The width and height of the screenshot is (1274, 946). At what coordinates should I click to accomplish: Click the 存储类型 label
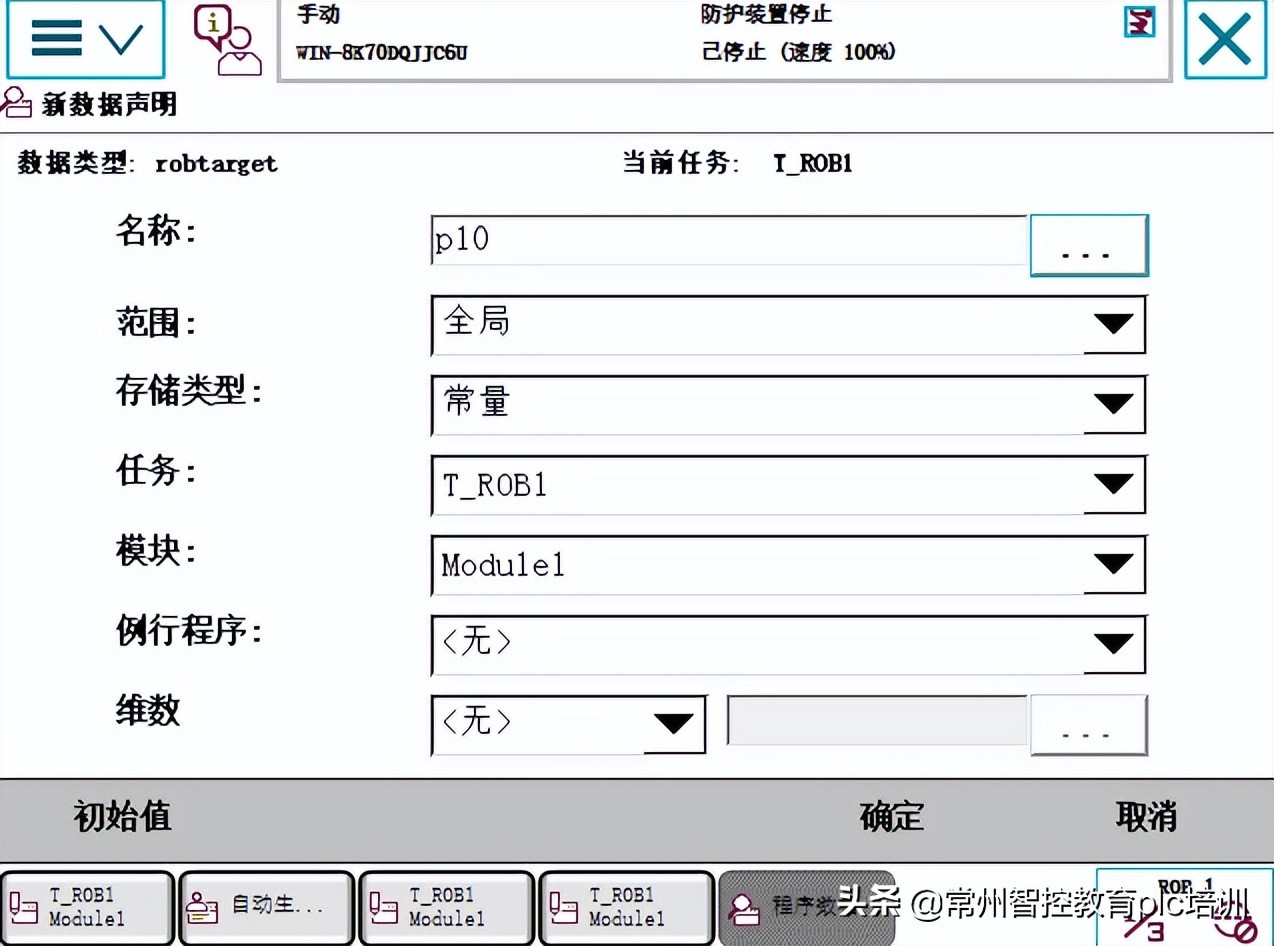188,392
